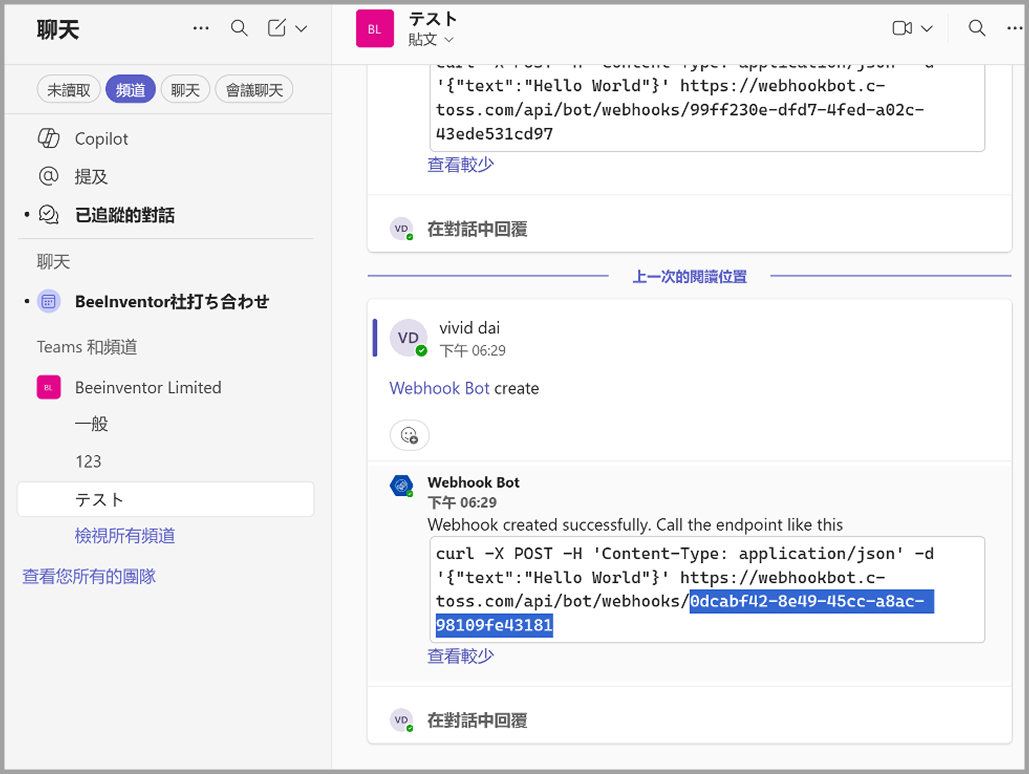
Task: Open the sidebar more options ellipsis
Action: pyautogui.click(x=201, y=28)
